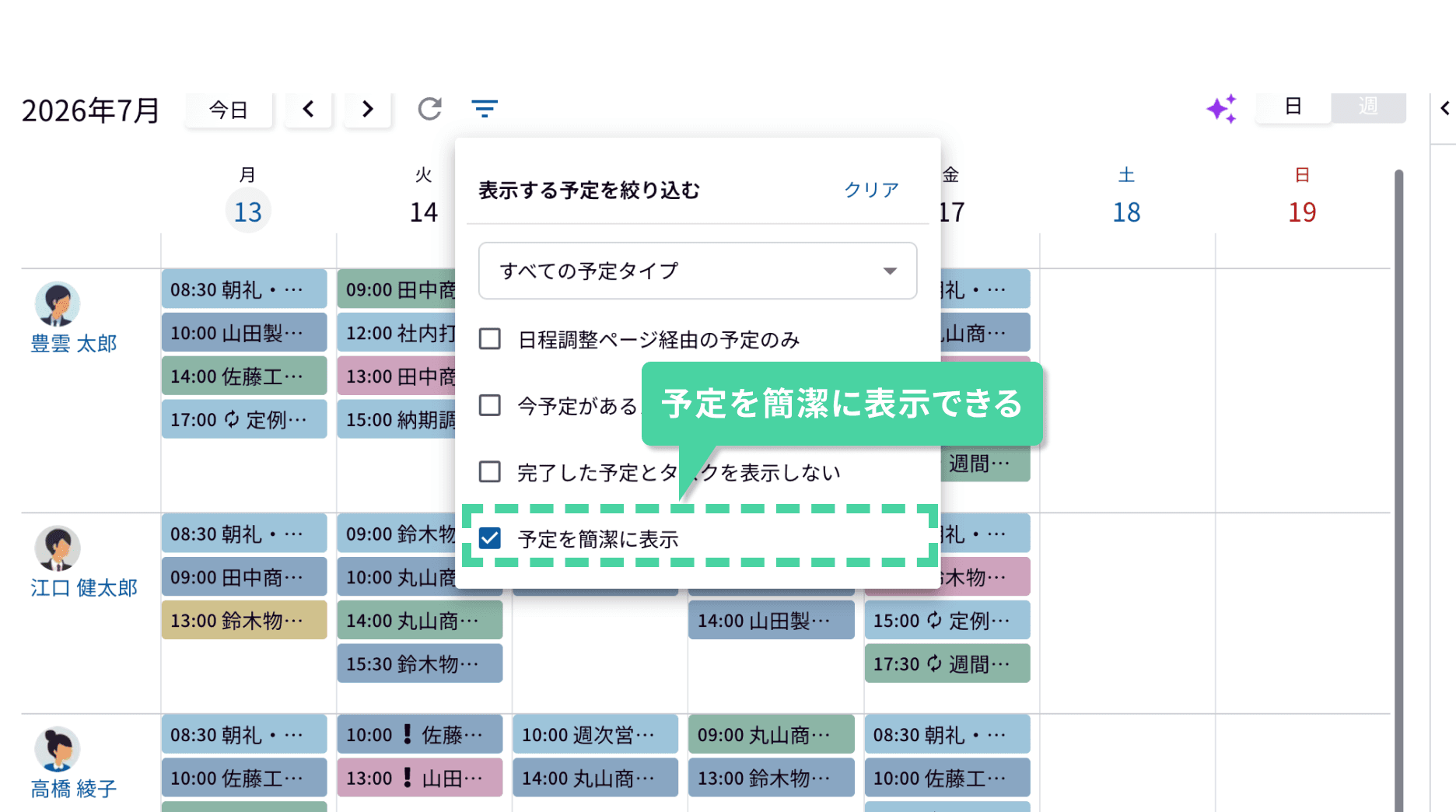Click the 2026年7月 month title
The height and width of the screenshot is (812, 1456).
point(90,110)
